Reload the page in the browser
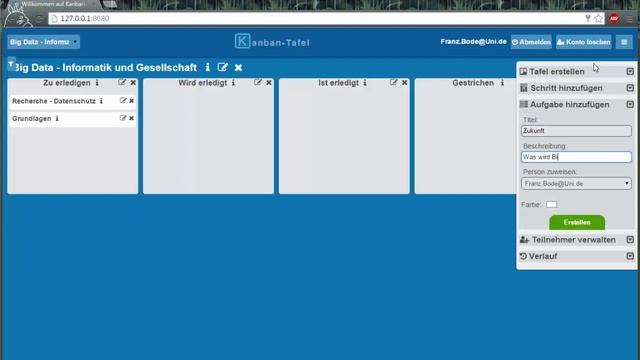 click(39, 19)
